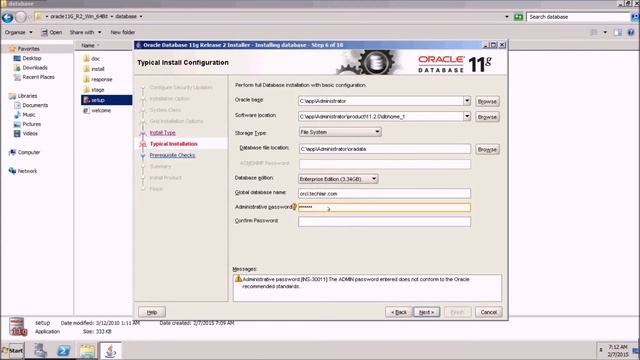Browse for the Database file location
This screenshot has width=640, height=360.
(487, 149)
